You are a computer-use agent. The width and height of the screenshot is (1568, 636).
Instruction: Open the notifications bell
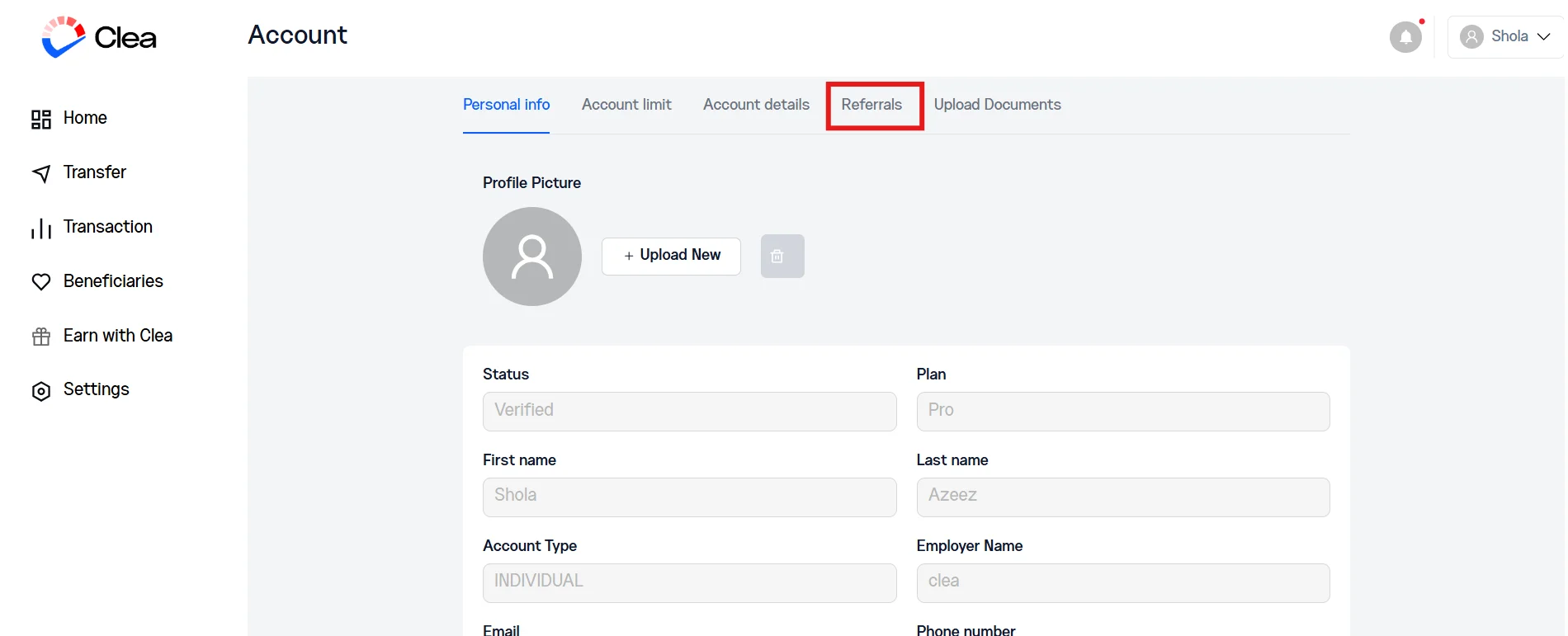click(1405, 36)
